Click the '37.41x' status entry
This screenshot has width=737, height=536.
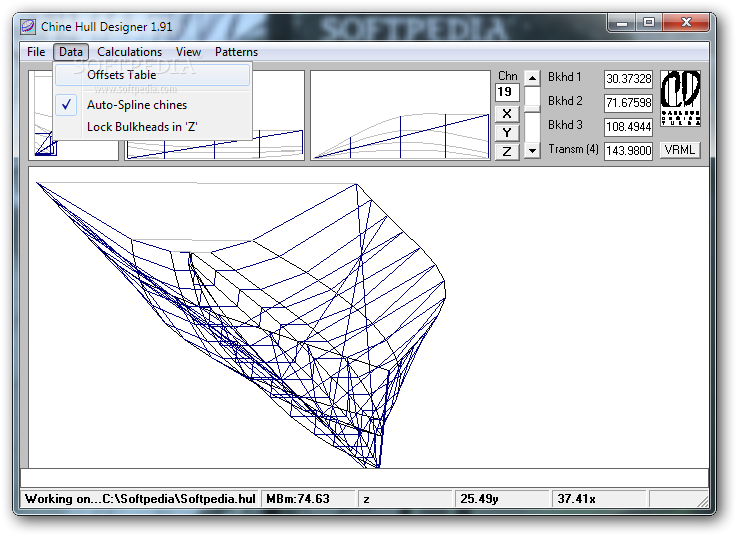600,499
